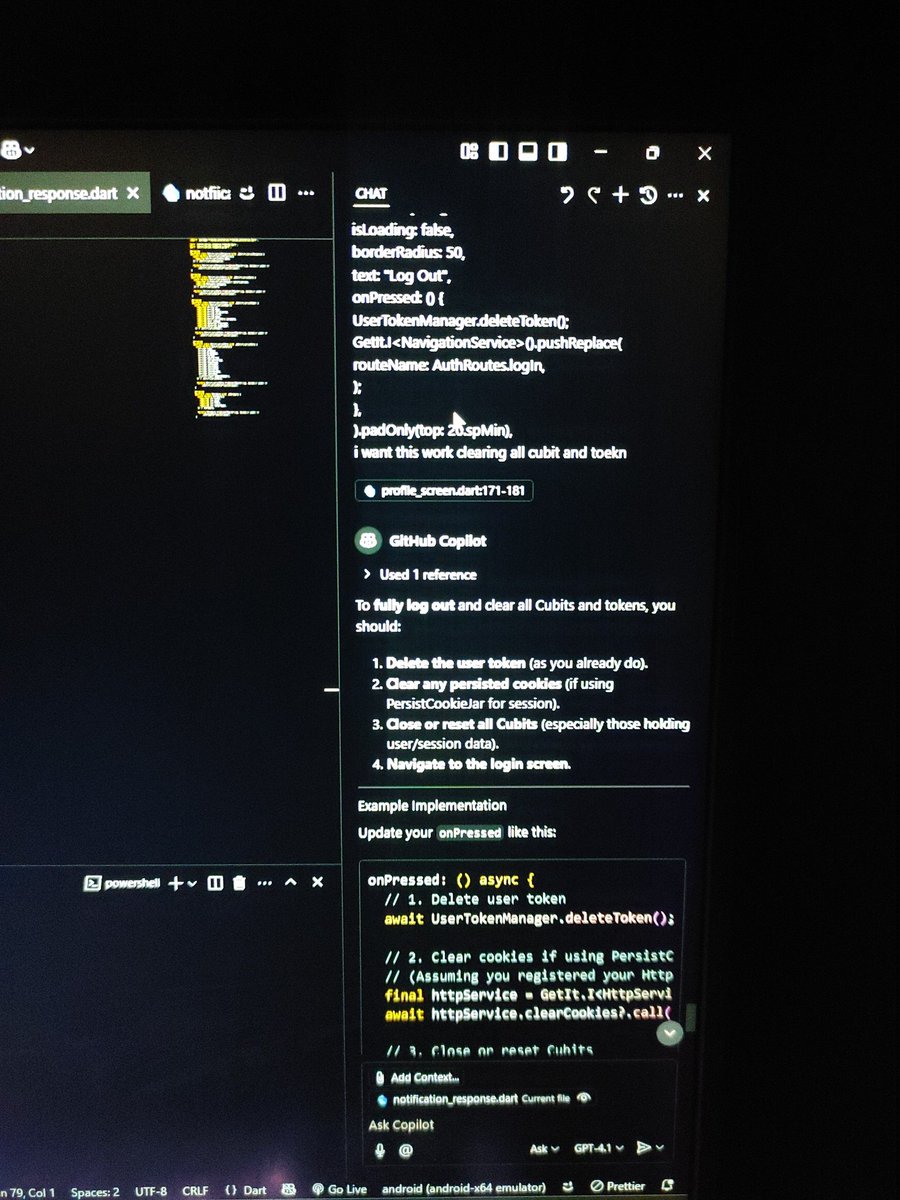Image resolution: width=900 pixels, height=1200 pixels.
Task: Toggle the bottom panel layout icon
Action: (528, 152)
